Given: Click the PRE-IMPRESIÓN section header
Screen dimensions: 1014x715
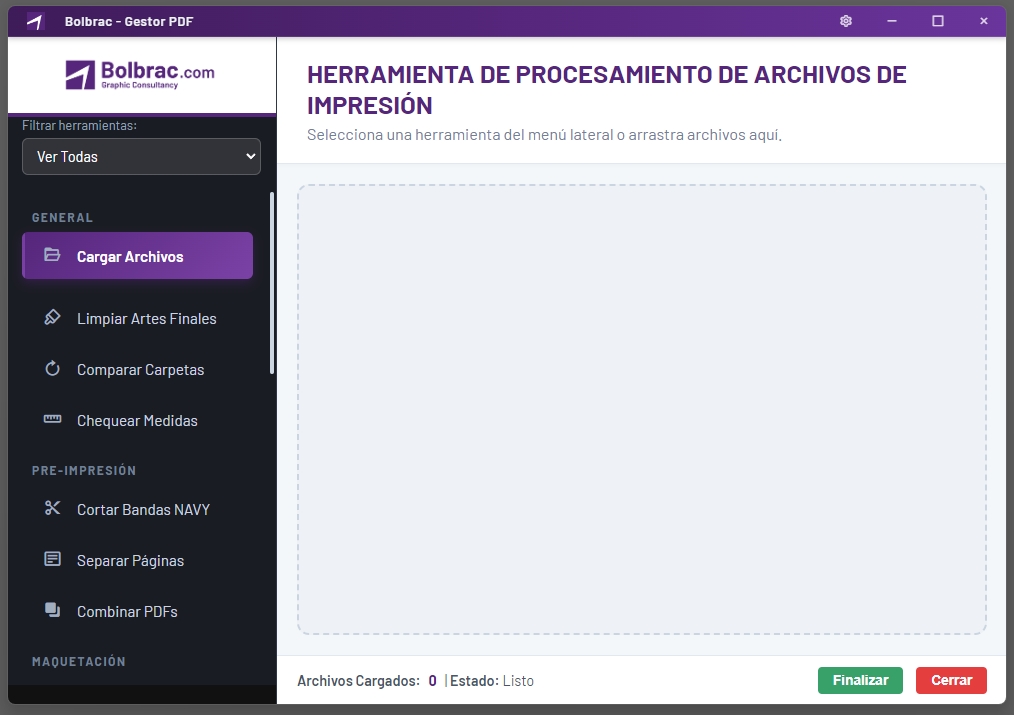Looking at the screenshot, I should tap(84, 471).
